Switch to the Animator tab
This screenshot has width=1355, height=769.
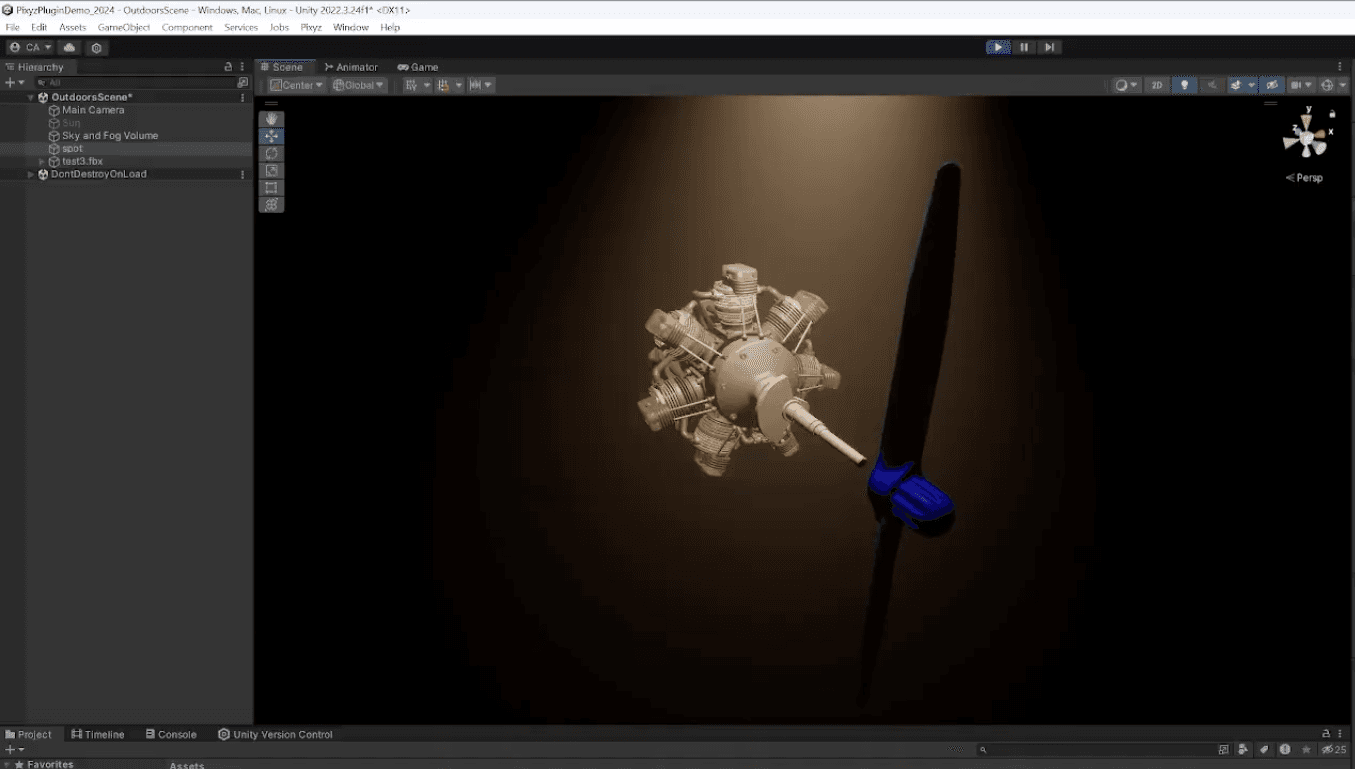point(351,67)
